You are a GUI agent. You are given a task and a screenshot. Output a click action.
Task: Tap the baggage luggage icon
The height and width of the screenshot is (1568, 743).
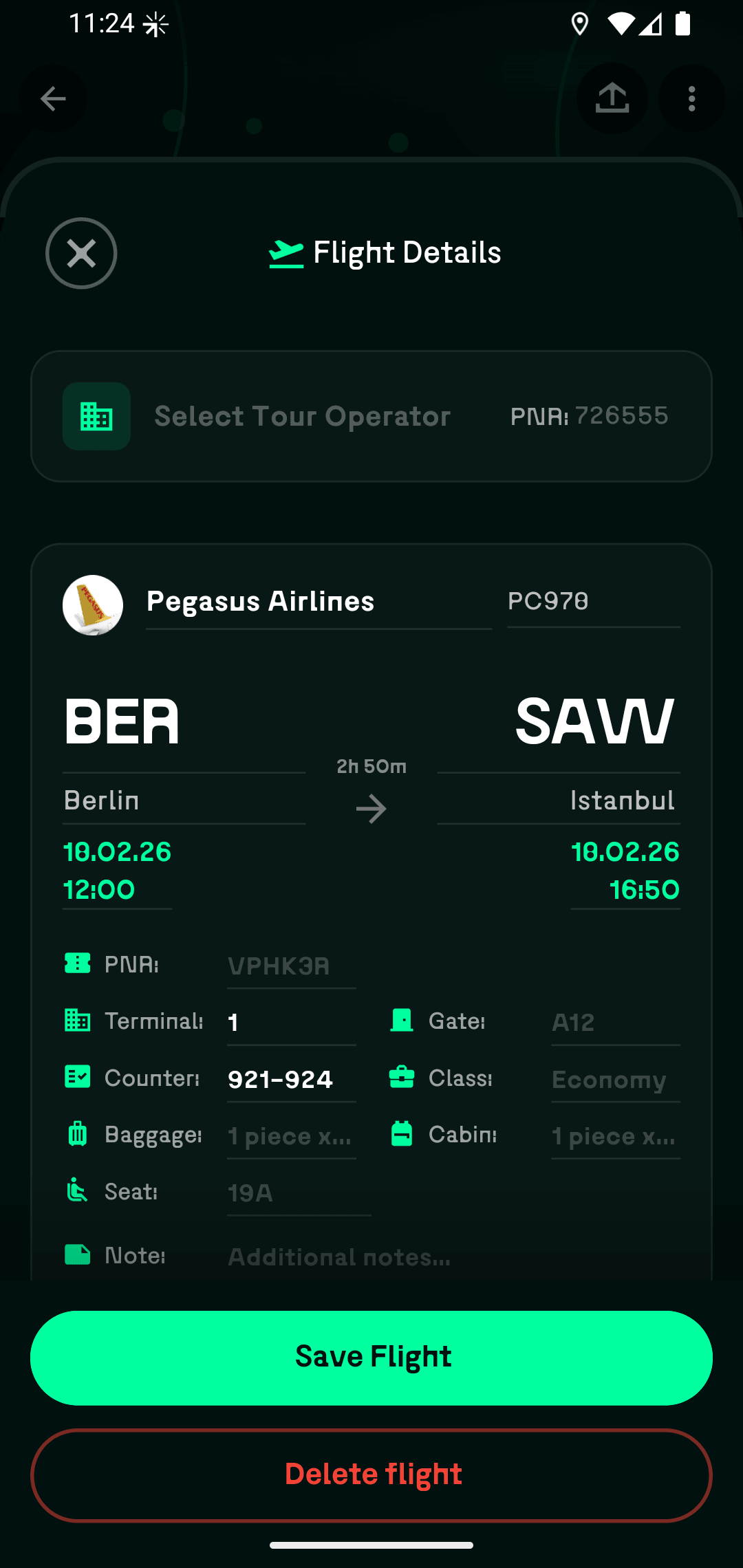(x=77, y=1134)
